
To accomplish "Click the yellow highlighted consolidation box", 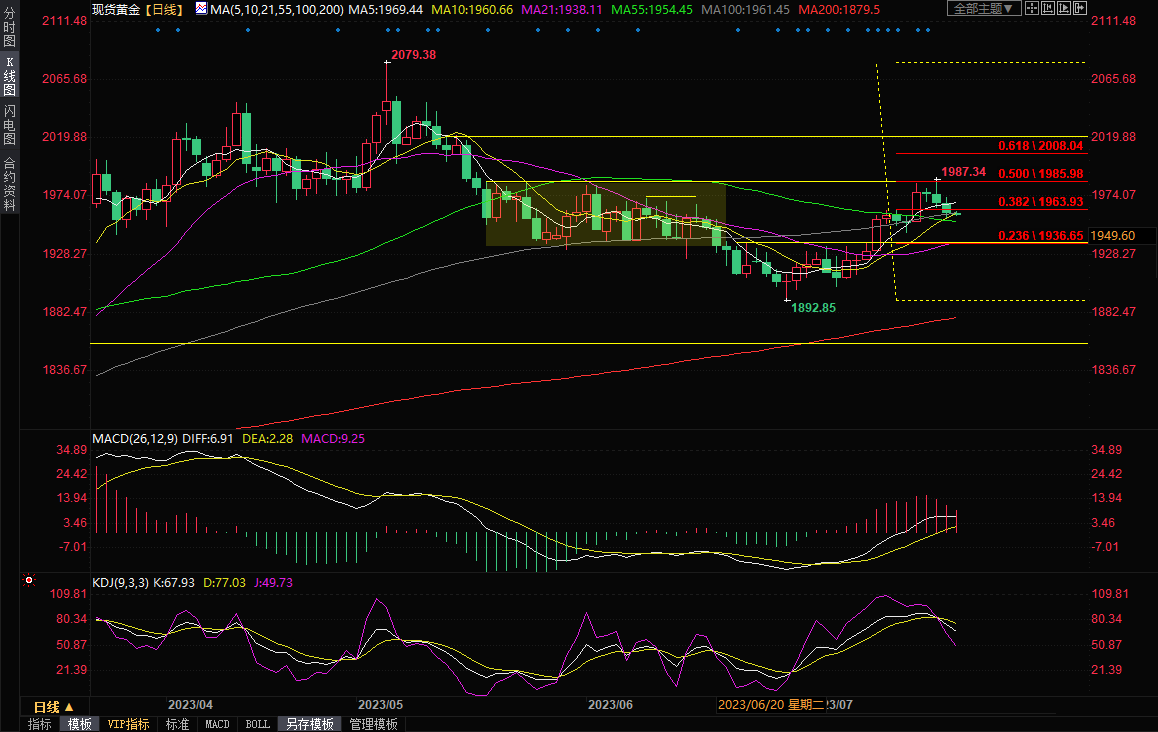I will tap(604, 213).
